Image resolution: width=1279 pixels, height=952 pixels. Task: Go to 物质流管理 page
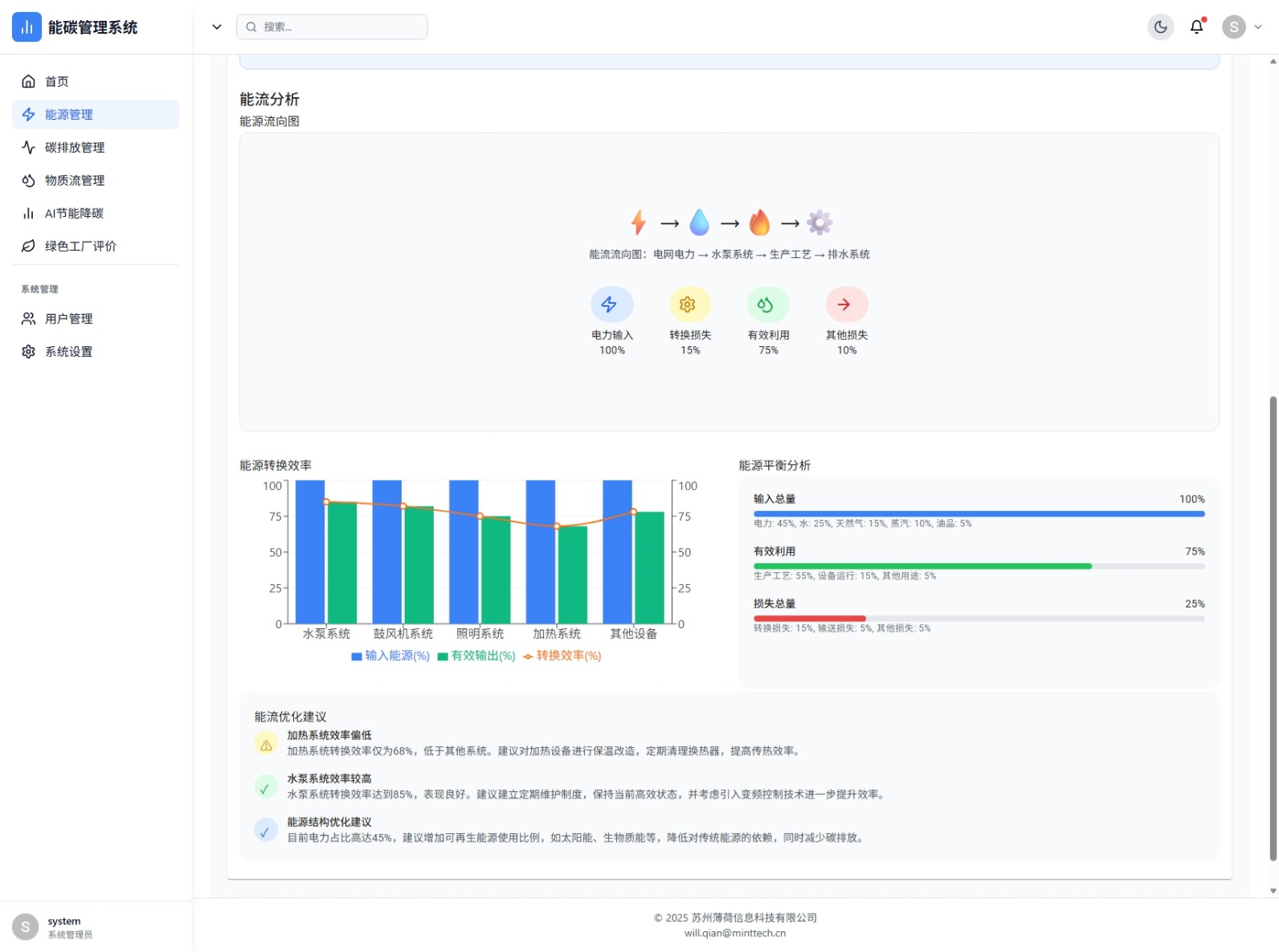74,180
